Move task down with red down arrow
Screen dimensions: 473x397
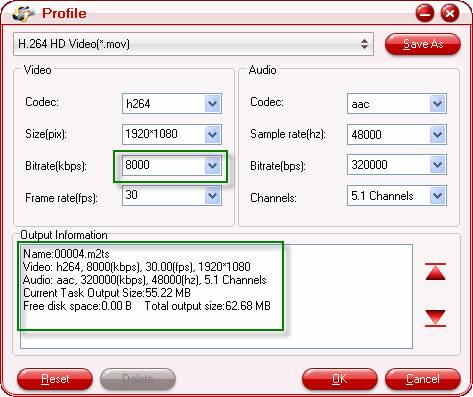point(435,318)
